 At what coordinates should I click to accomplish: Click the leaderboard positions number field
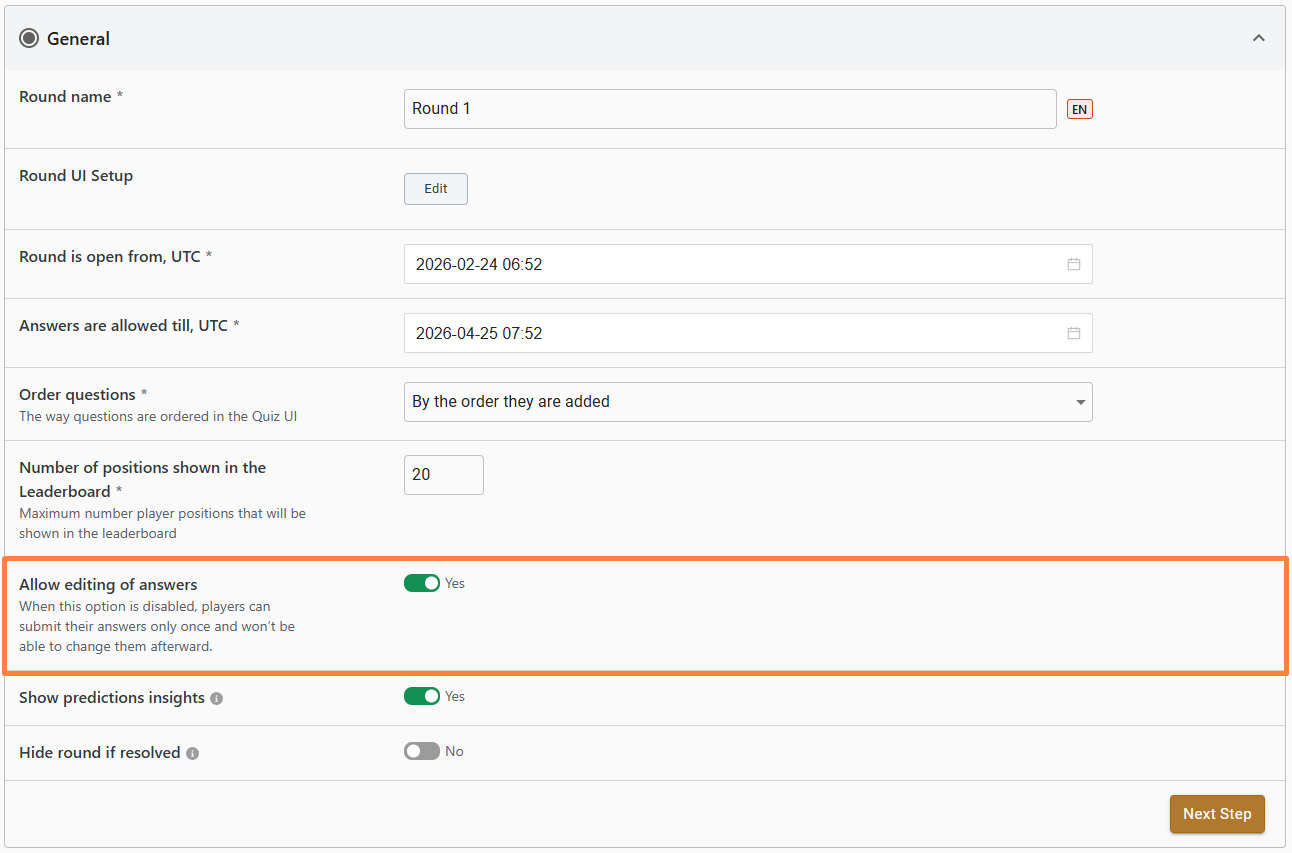pos(443,475)
